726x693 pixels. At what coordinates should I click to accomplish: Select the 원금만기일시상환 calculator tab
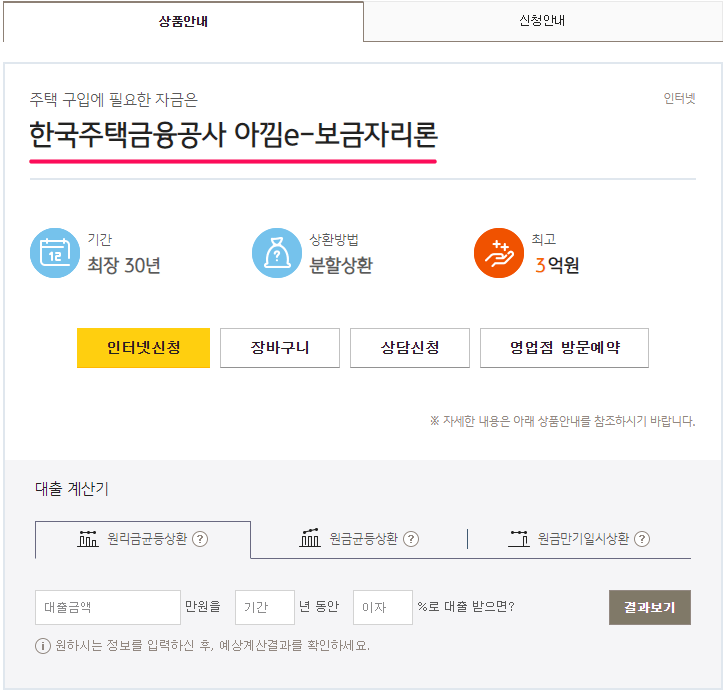click(x=579, y=539)
